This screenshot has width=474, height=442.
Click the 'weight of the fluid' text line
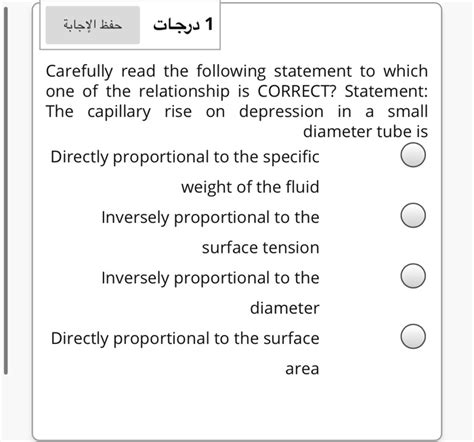[x=250, y=187]
